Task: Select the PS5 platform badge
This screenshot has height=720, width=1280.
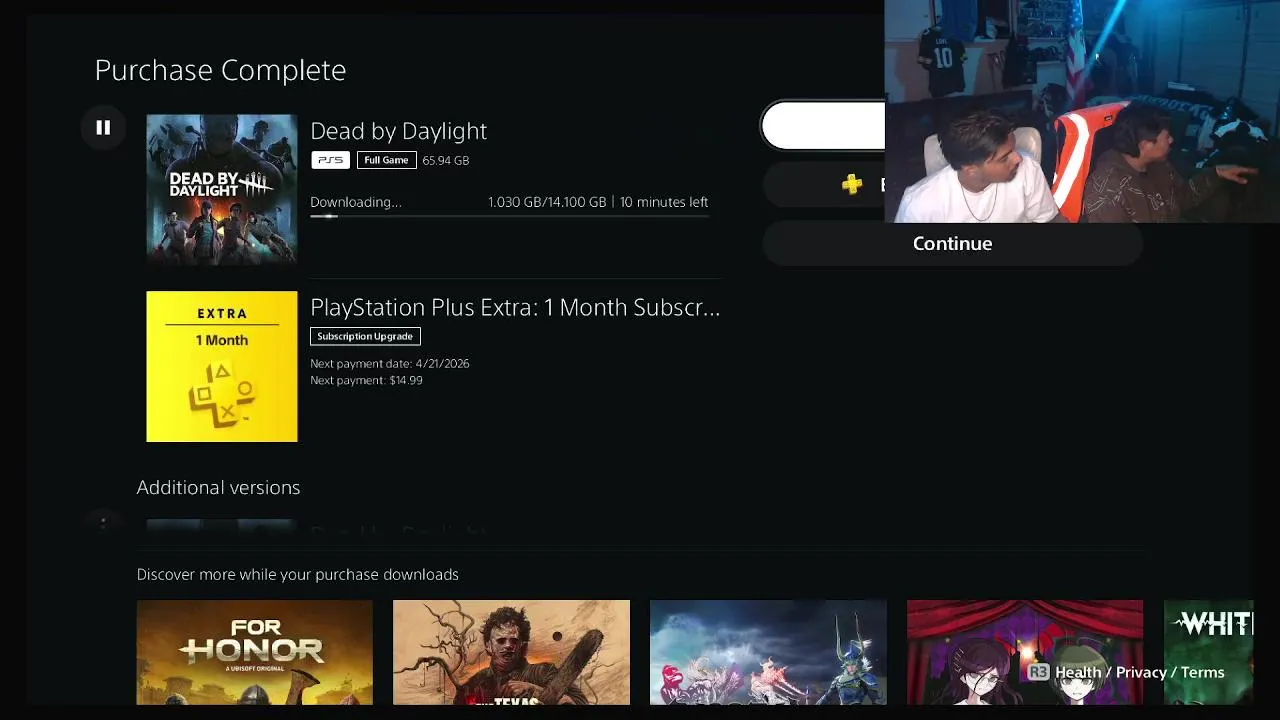Action: point(330,160)
